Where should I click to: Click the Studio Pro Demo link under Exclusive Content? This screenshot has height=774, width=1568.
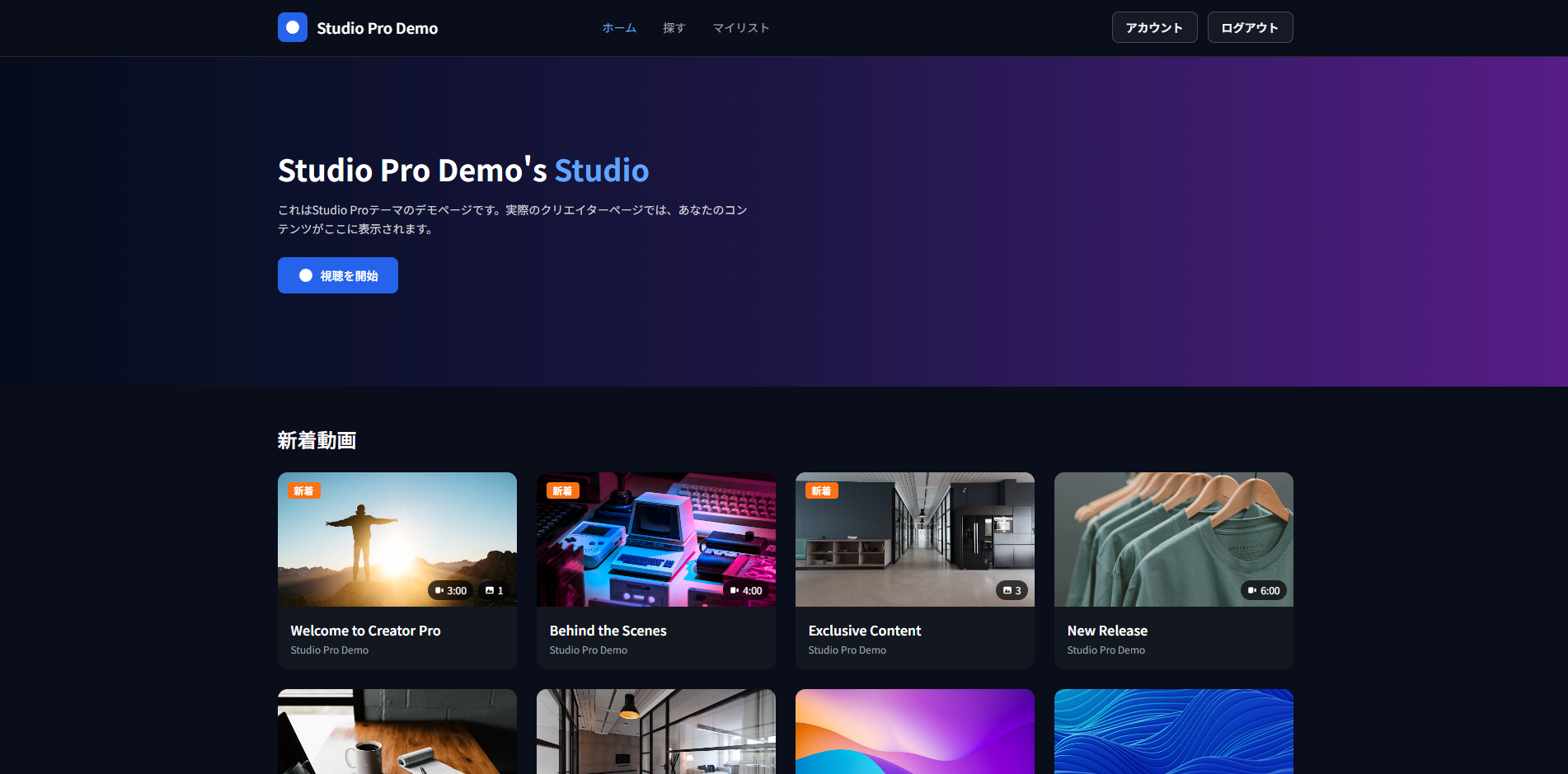click(845, 650)
